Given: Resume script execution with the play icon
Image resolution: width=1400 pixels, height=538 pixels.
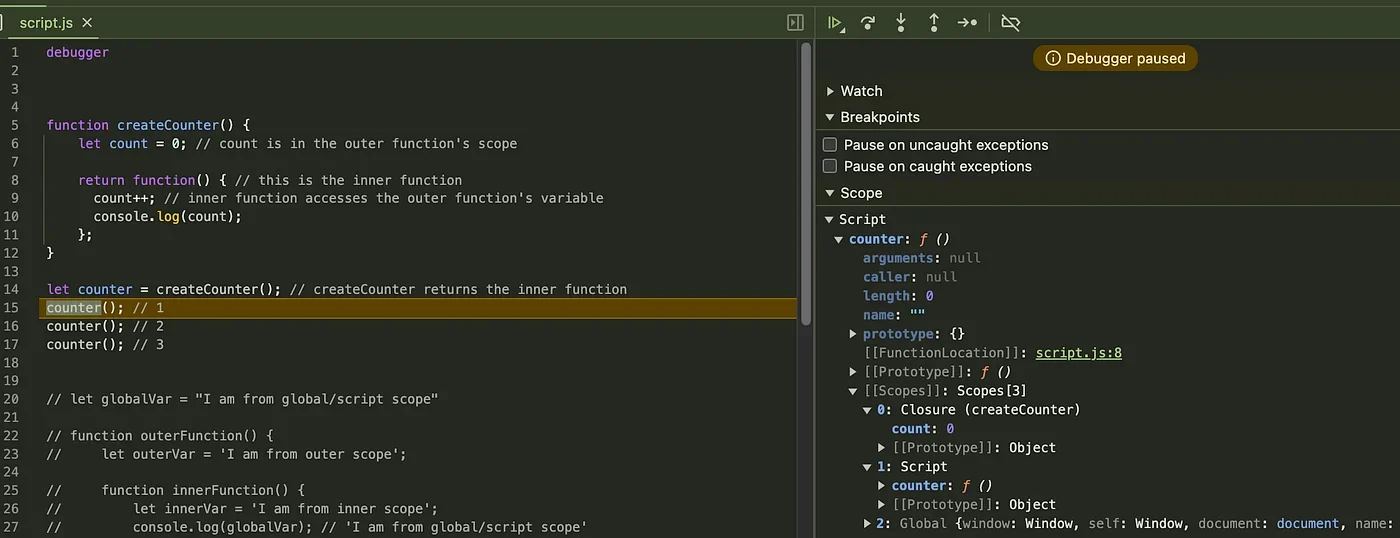Looking at the screenshot, I should pos(836,22).
